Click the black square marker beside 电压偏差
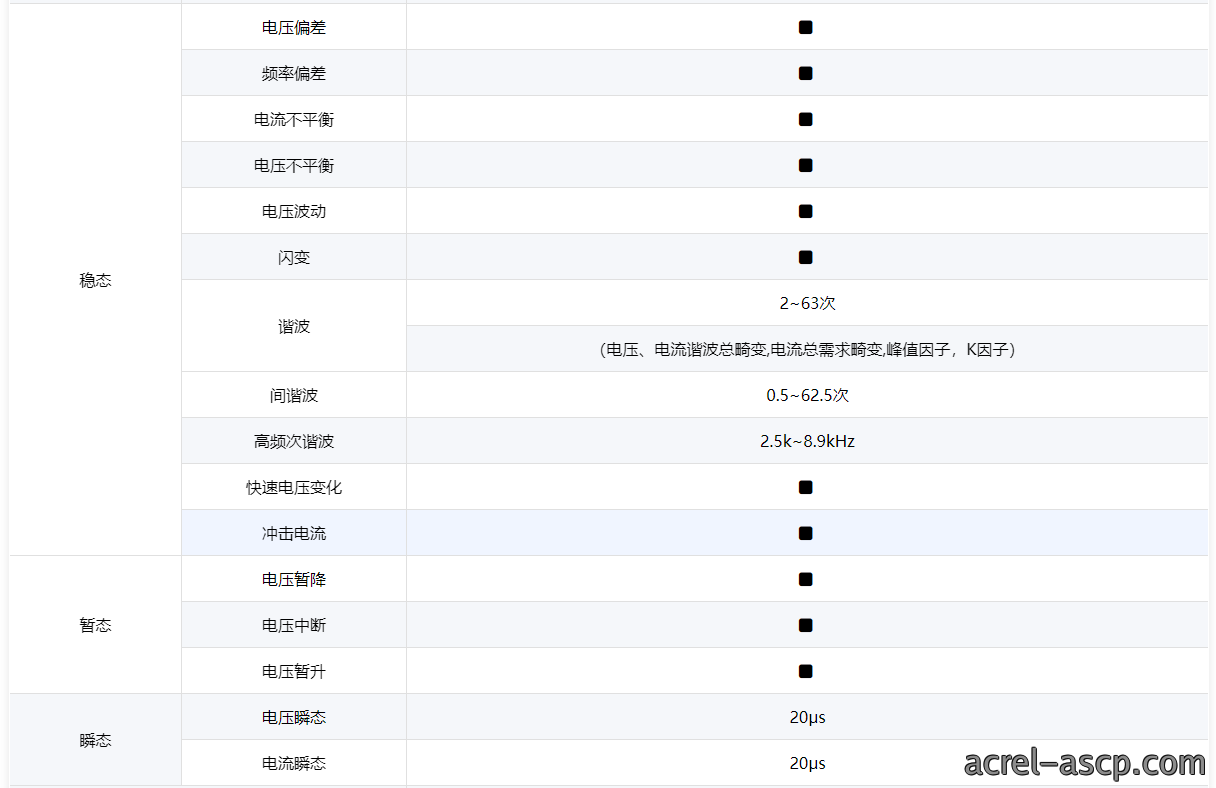 click(x=805, y=27)
